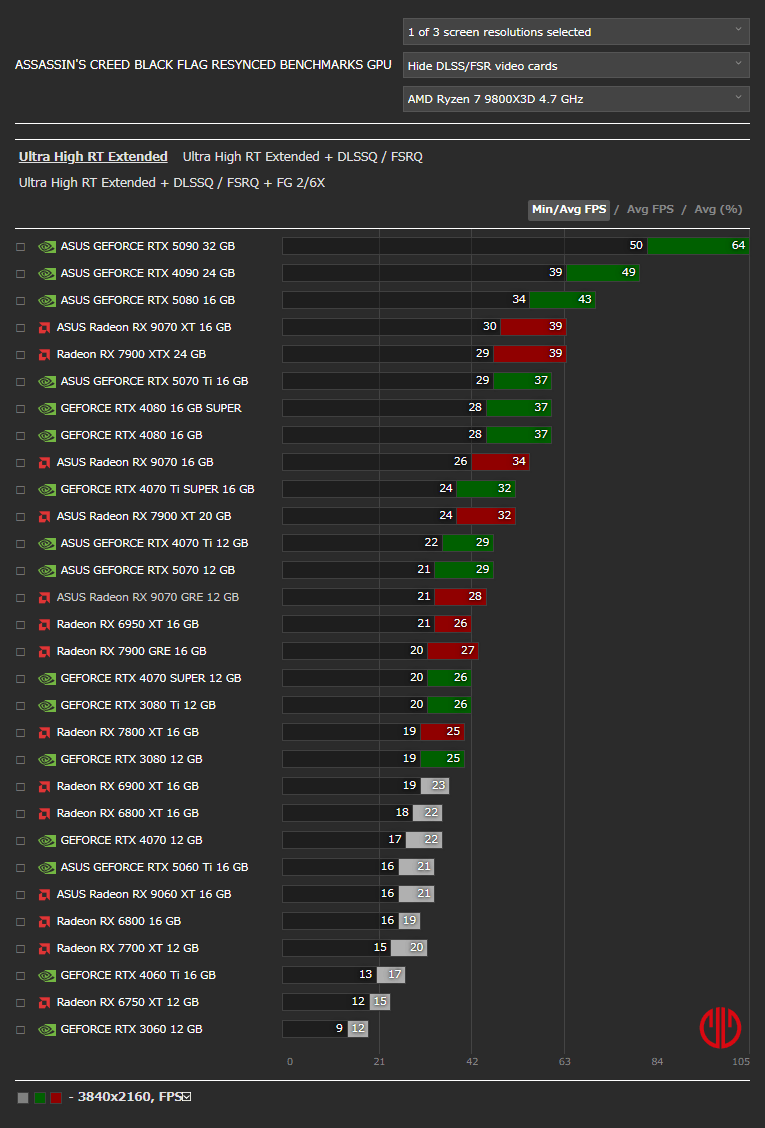Click the NVIDIA icon for RTX 5060 Ti
This screenshot has height=1128, width=765.
click(47, 867)
